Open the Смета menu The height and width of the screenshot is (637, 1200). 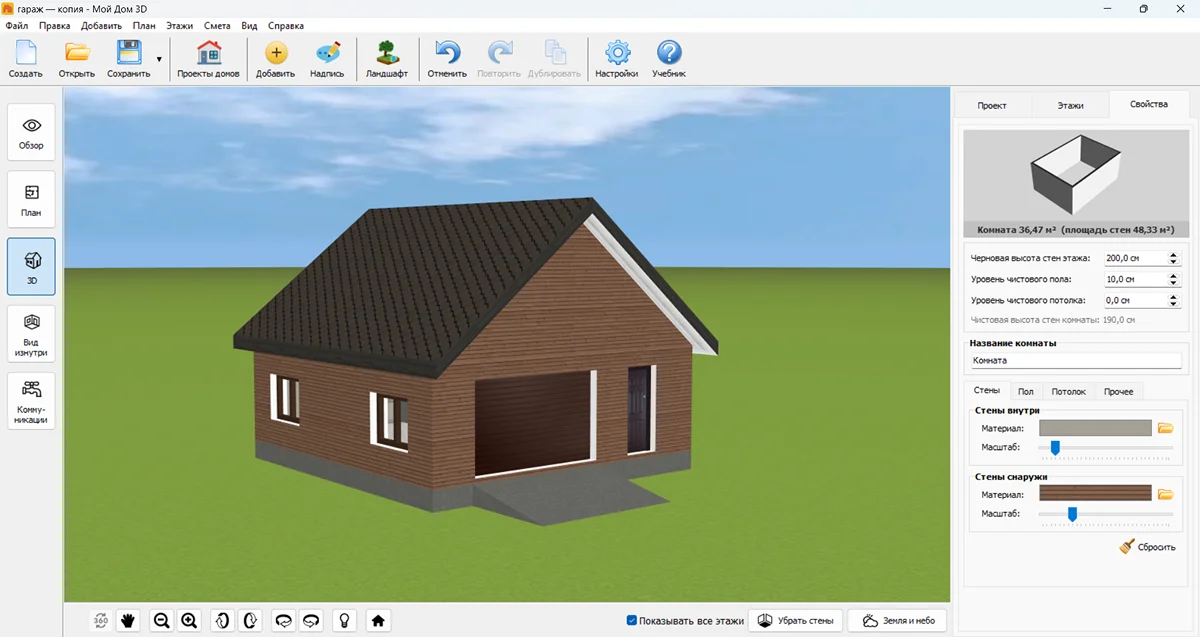(216, 25)
